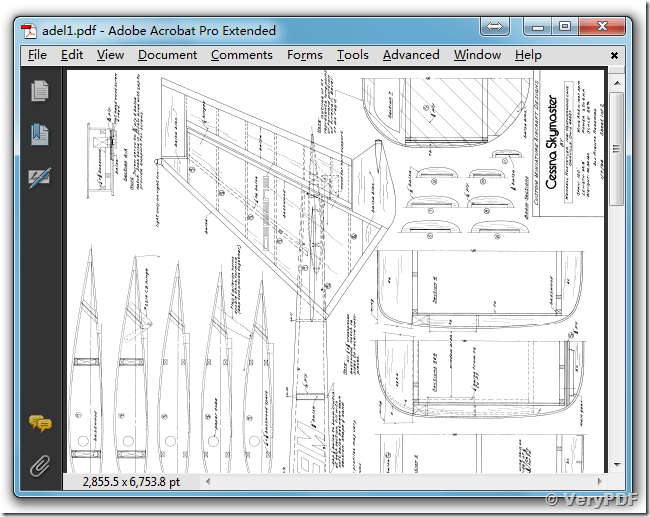Image resolution: width=650 pixels, height=517 pixels.
Task: Open the Pages panel icon
Action: click(40, 91)
